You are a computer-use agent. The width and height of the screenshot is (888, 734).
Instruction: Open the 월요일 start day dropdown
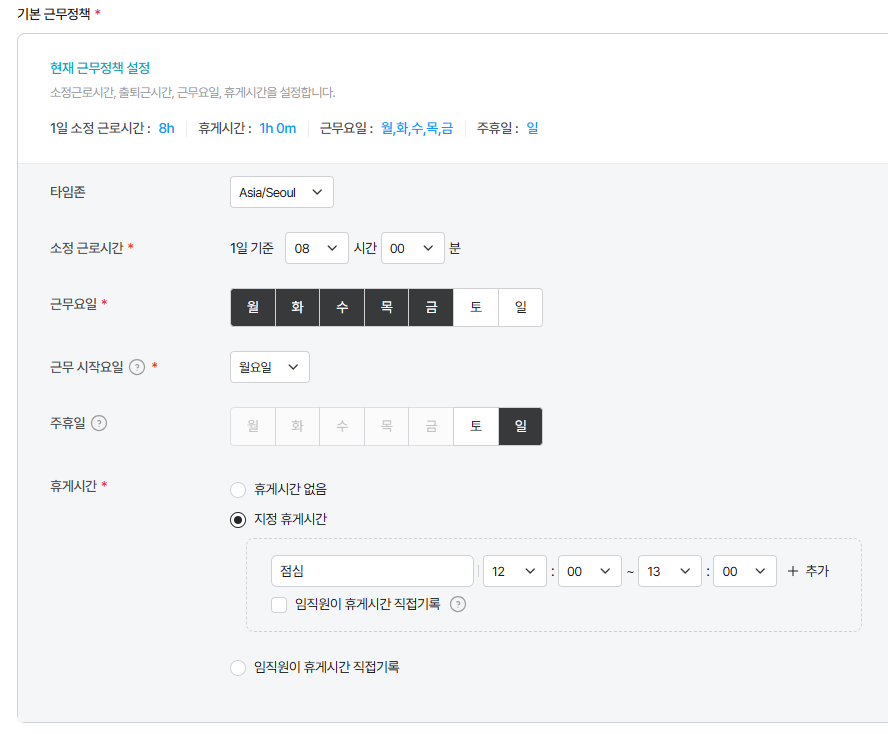(x=269, y=367)
